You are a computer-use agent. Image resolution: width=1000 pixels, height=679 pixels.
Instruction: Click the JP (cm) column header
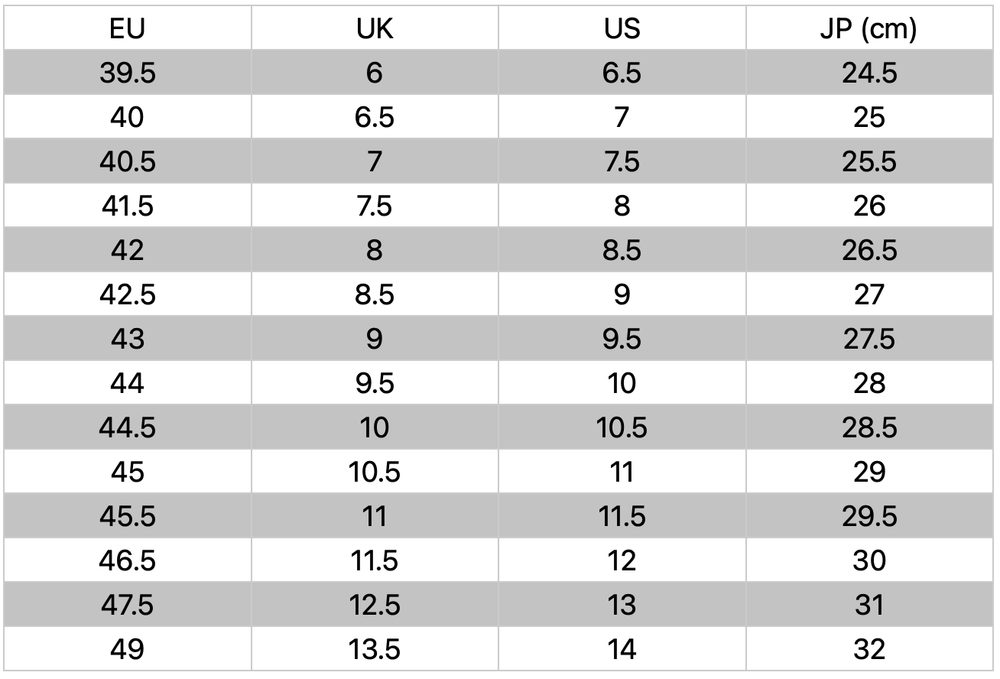pos(869,29)
